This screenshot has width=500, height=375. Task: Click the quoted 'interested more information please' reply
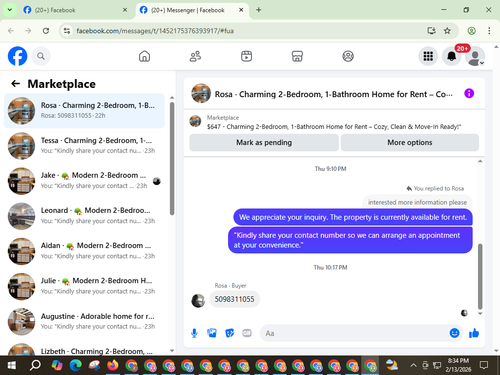417,202
